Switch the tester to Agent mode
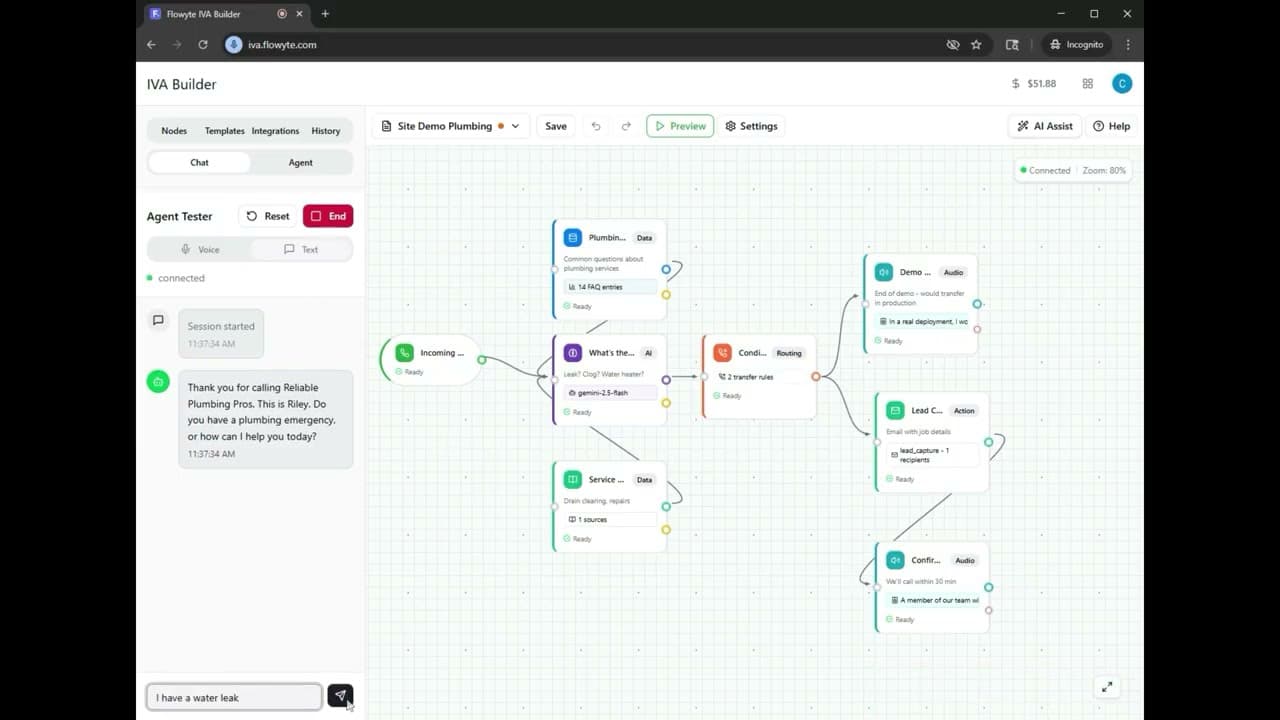The image size is (1280, 720). [300, 162]
